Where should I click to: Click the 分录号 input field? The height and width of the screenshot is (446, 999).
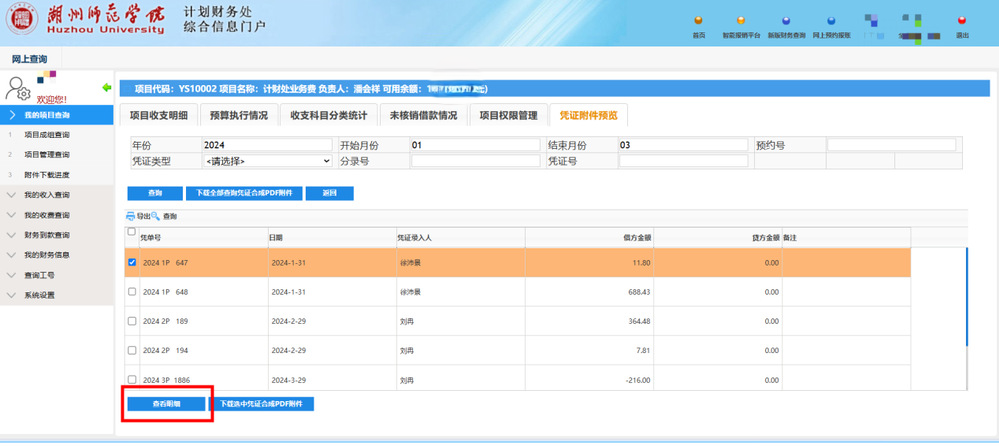[475, 161]
